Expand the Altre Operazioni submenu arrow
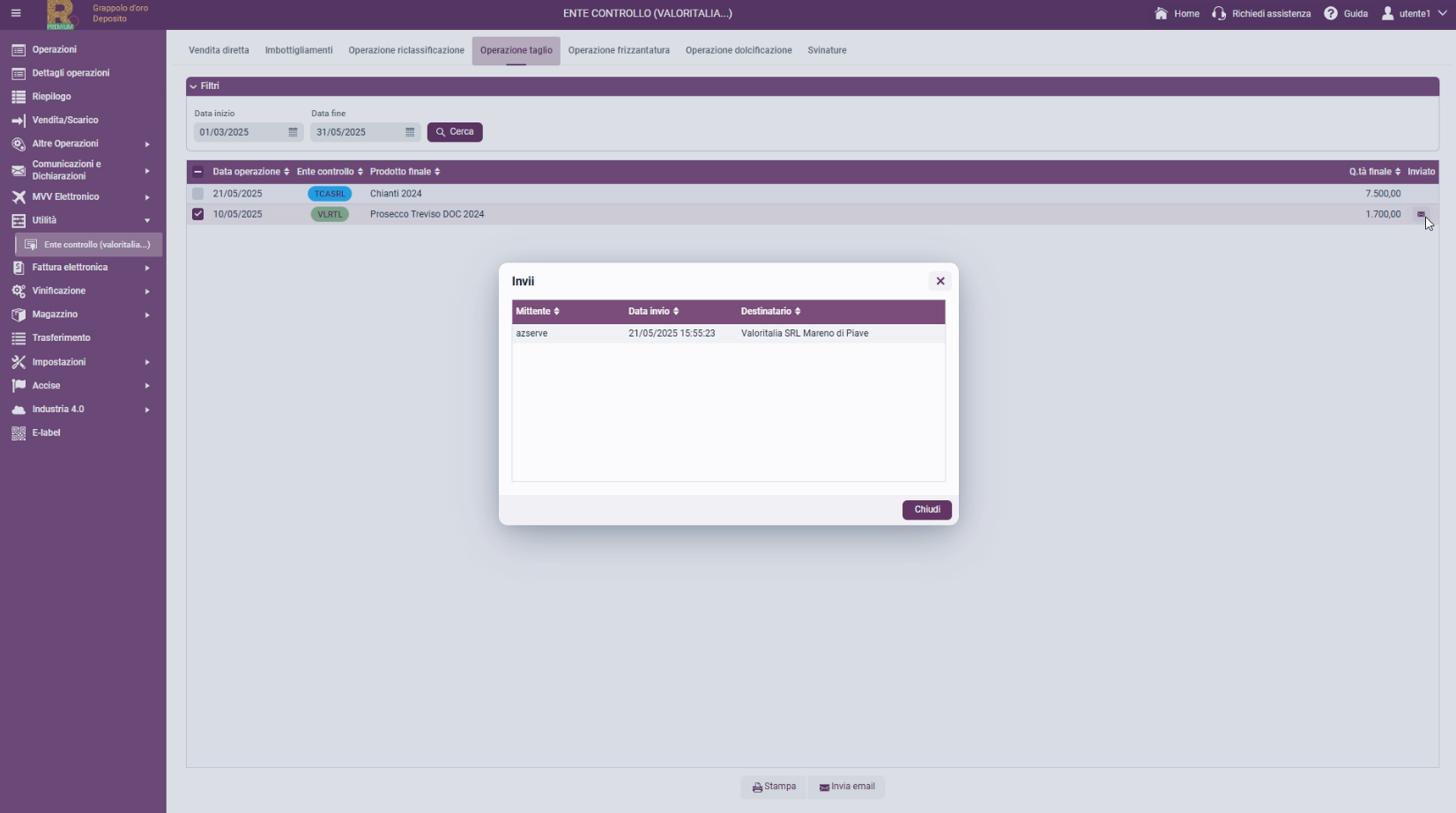Viewport: 1456px width, 813px height. (x=147, y=144)
